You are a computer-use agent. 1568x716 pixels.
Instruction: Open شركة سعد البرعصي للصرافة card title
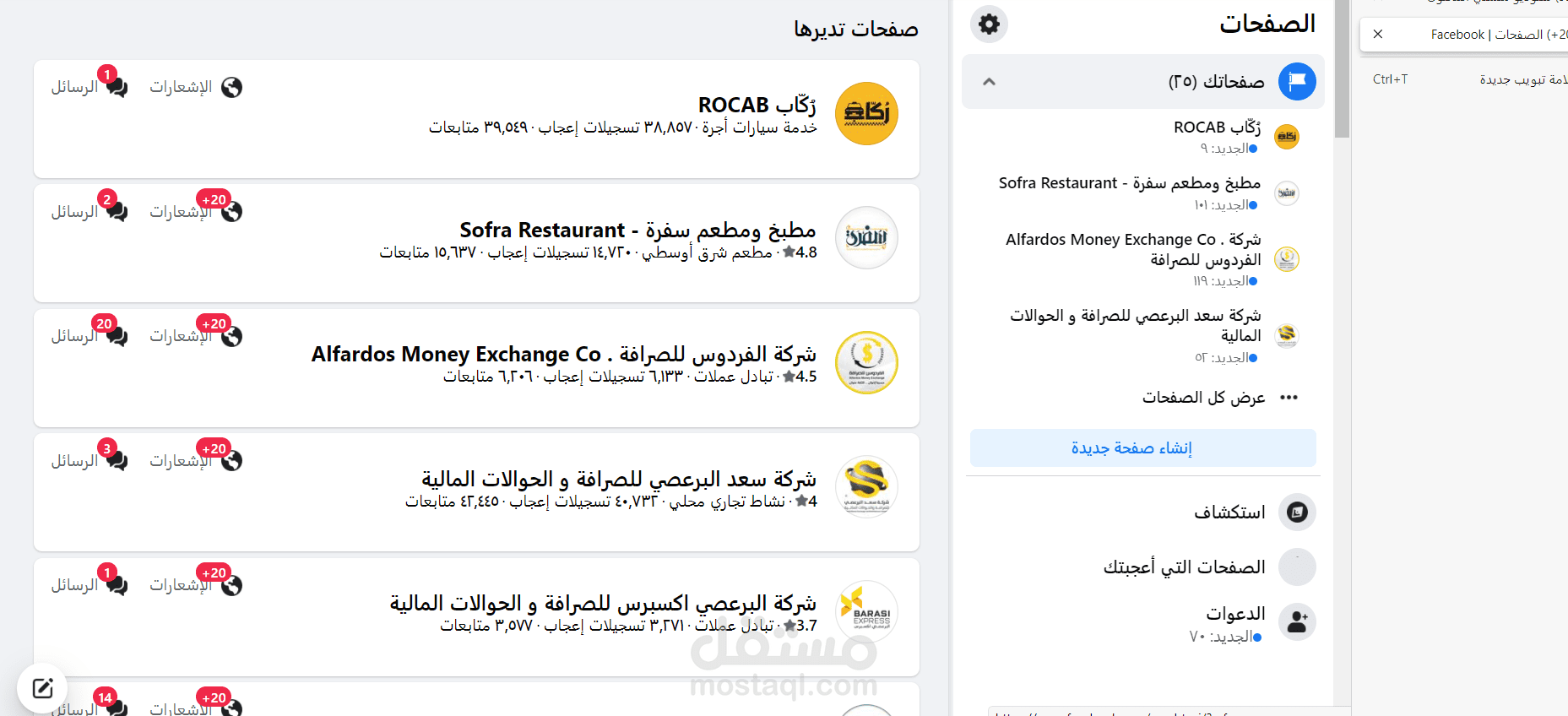pyautogui.click(x=619, y=479)
